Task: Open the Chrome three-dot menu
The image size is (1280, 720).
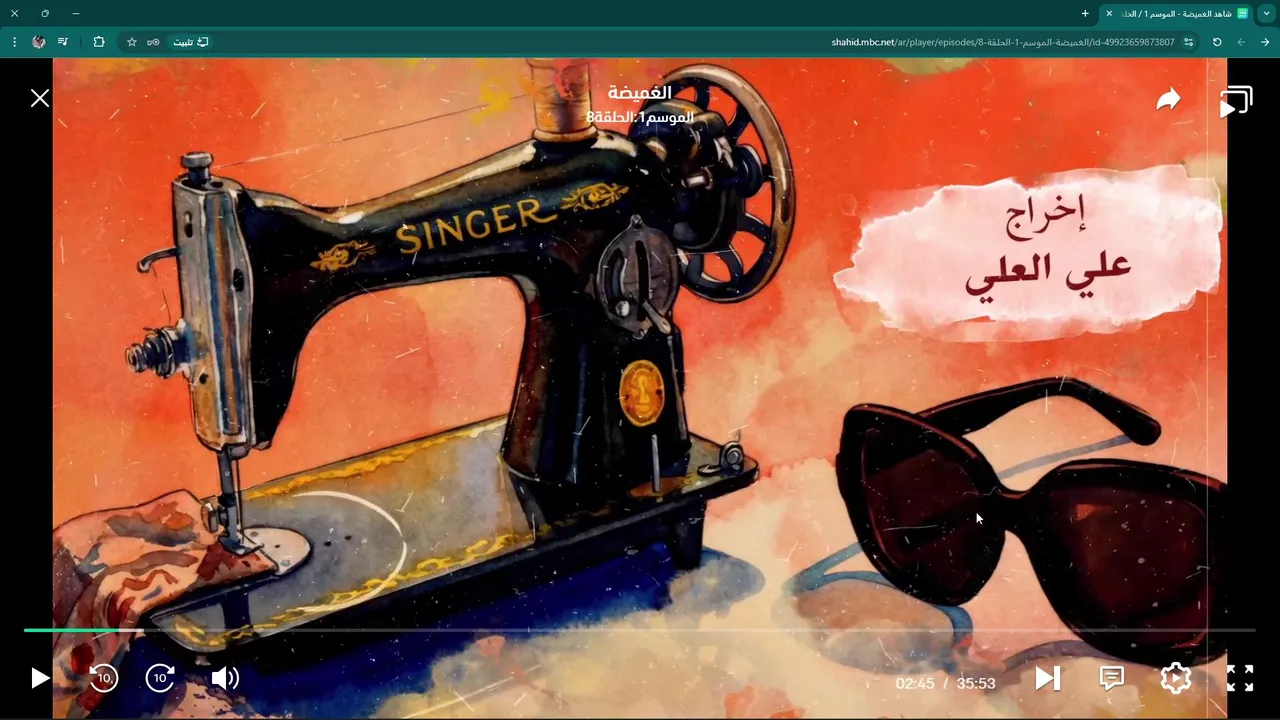Action: coord(14,42)
